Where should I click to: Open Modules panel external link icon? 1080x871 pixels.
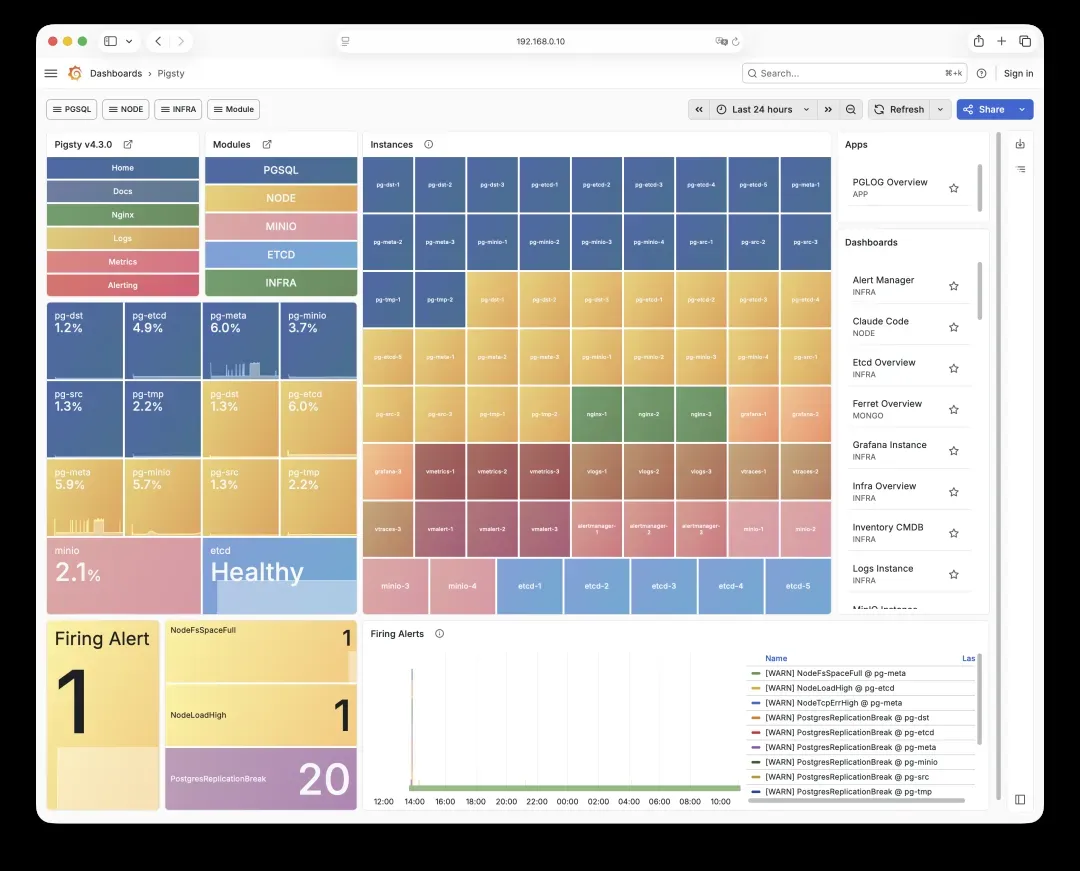(267, 145)
